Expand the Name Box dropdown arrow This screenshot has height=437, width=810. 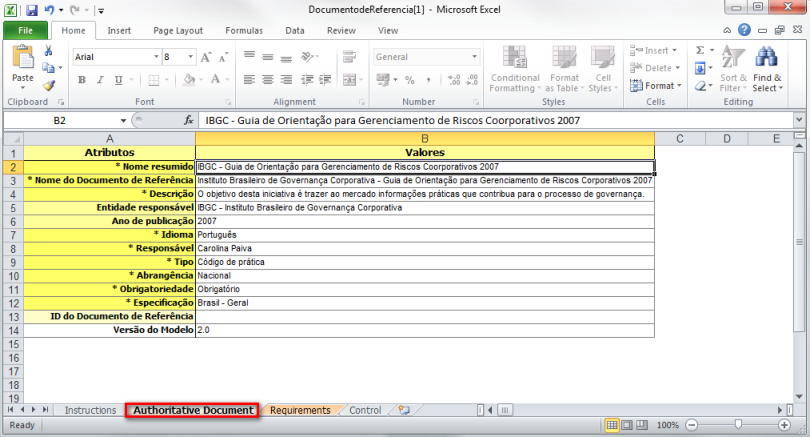pos(123,121)
